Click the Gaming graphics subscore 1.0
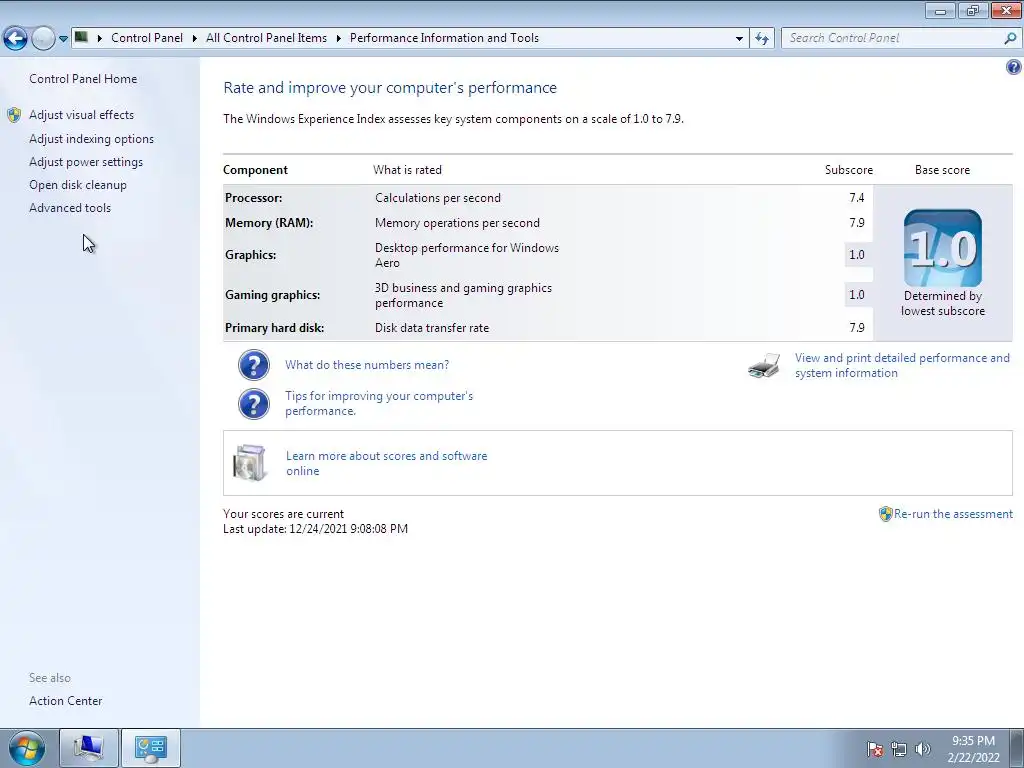The width and height of the screenshot is (1024, 768). point(857,295)
